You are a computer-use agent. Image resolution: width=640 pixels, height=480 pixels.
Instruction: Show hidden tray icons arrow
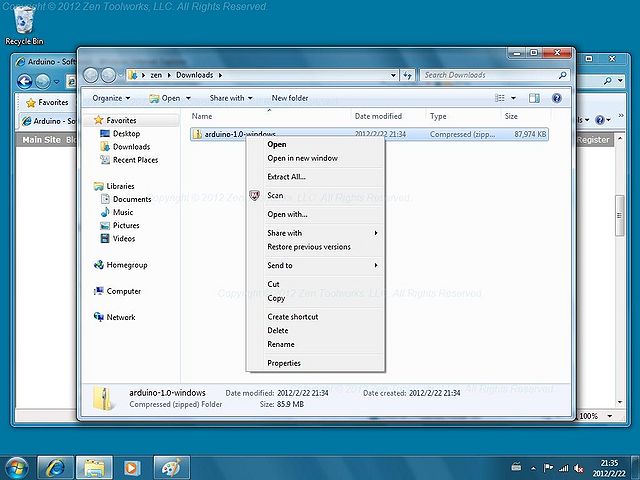533,468
